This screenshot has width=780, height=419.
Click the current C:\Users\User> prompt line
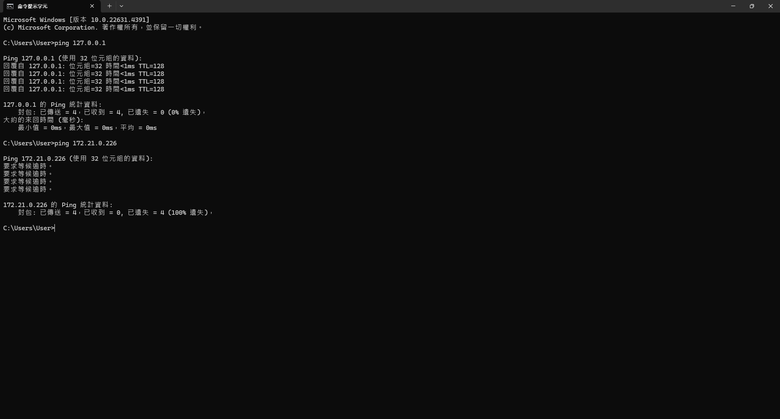click(x=29, y=228)
